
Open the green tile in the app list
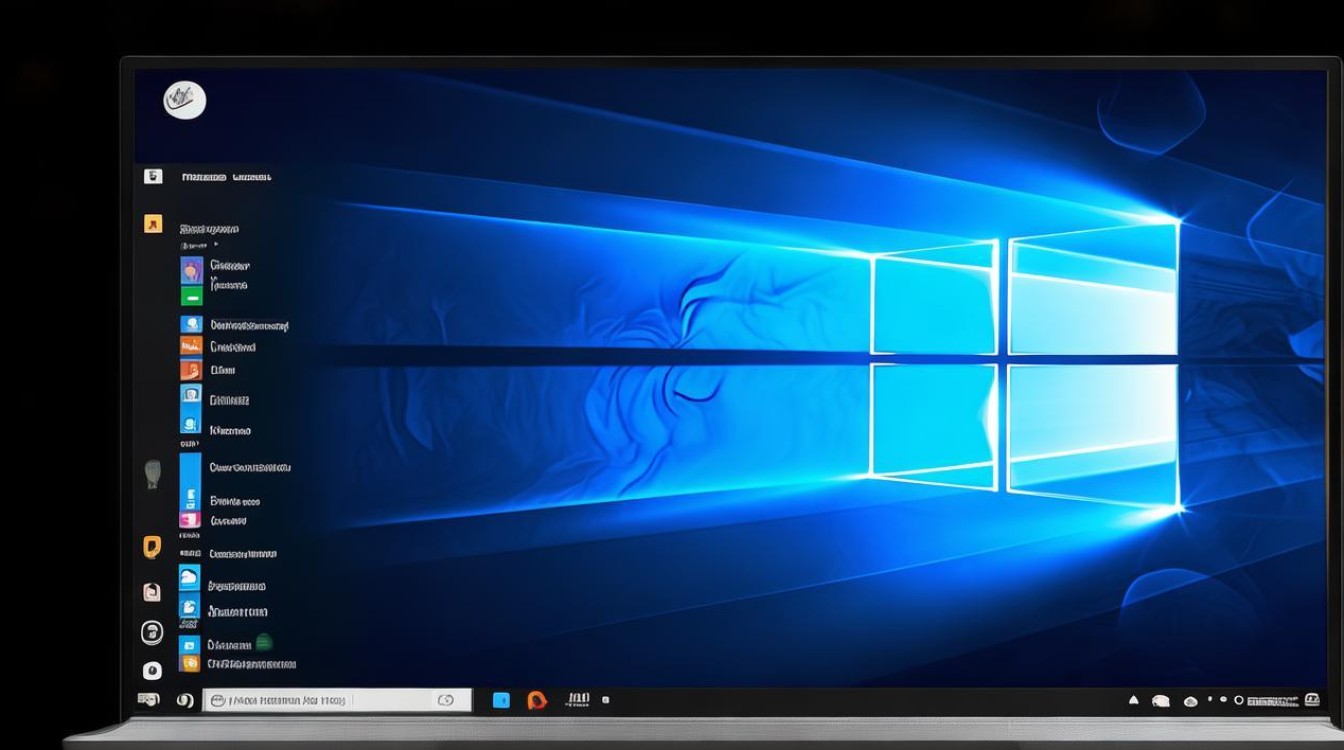191,295
